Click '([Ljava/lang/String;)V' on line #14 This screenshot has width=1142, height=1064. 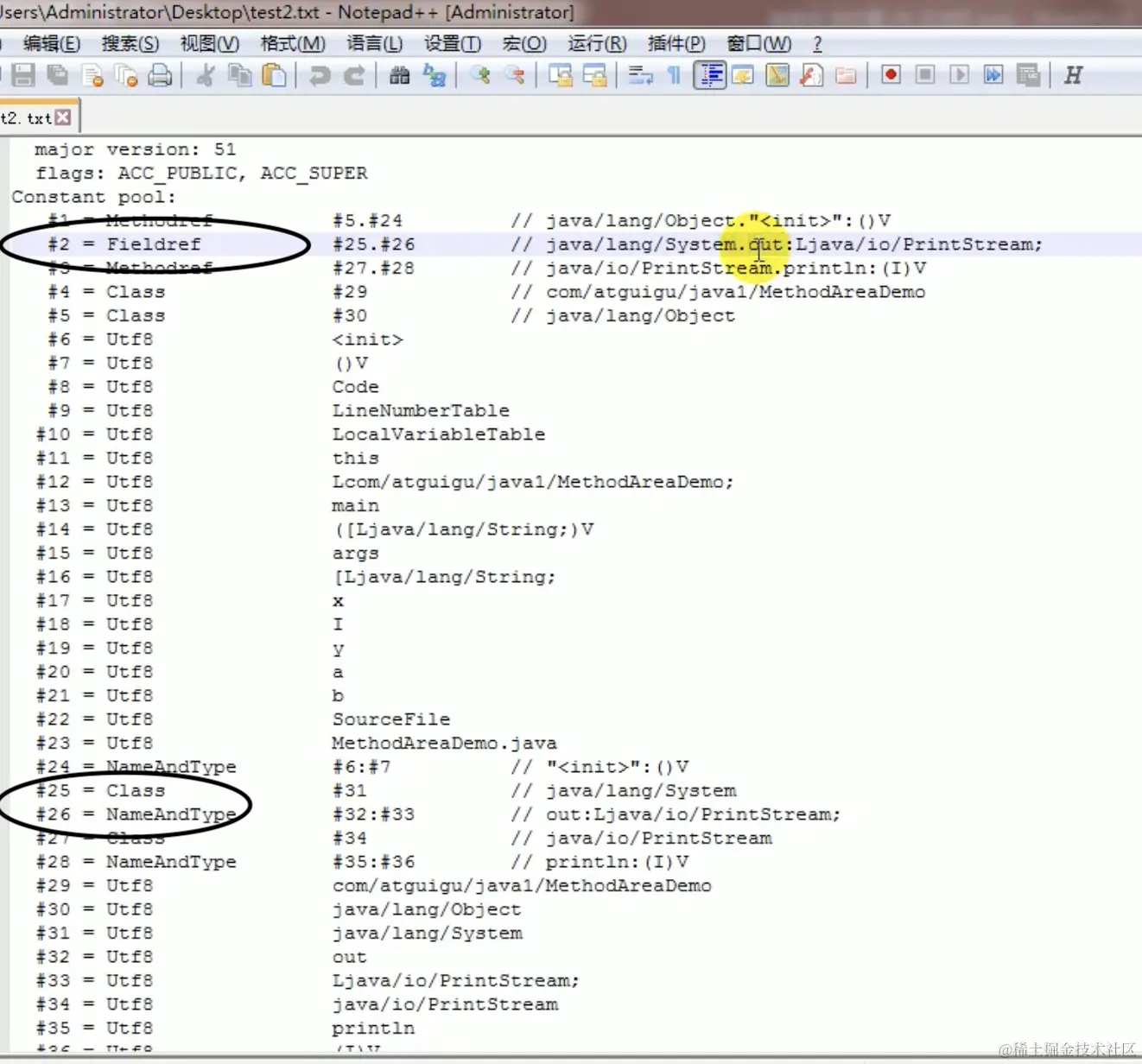[464, 529]
